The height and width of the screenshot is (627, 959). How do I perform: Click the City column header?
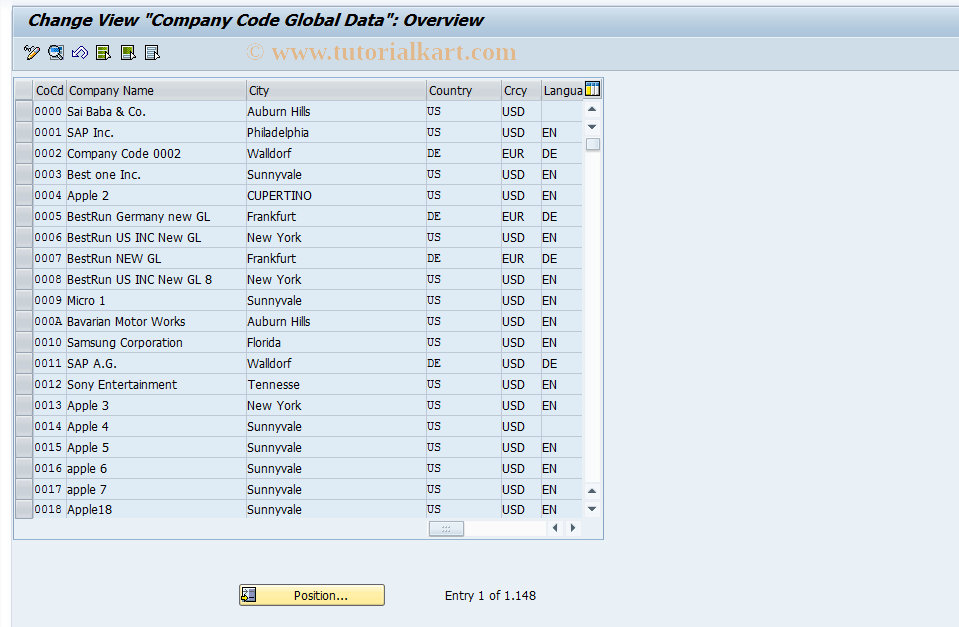[336, 91]
